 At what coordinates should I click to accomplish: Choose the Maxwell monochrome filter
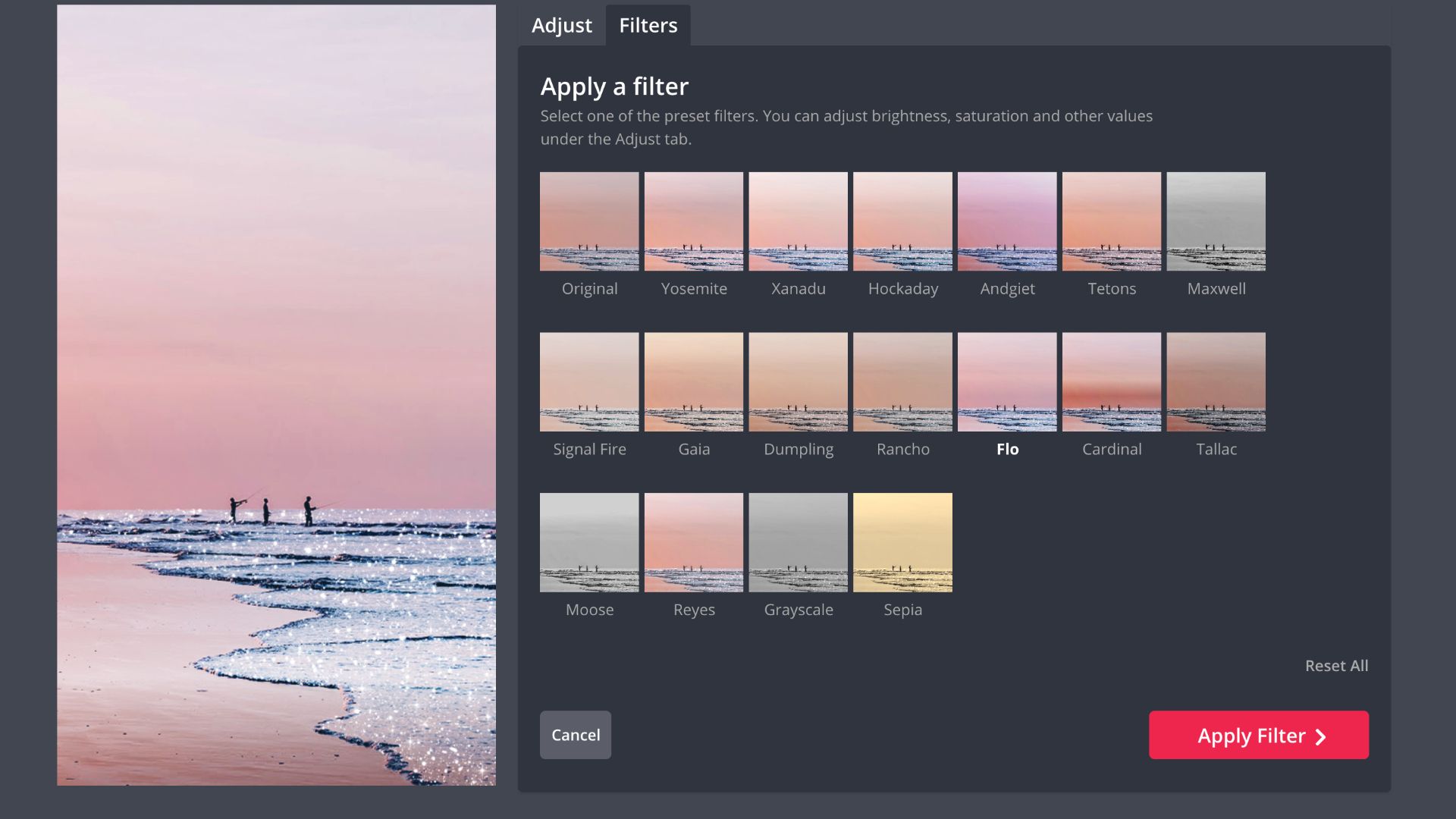coord(1216,221)
